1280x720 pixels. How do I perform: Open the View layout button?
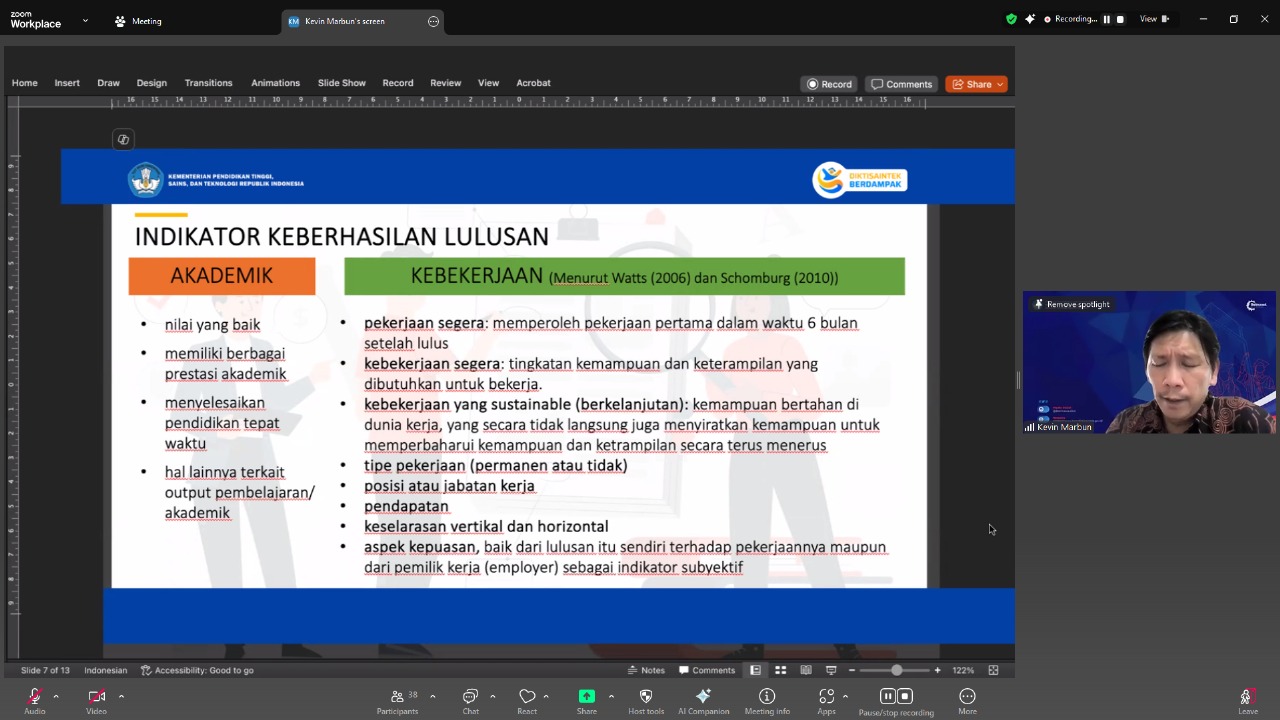pyautogui.click(x=1154, y=19)
